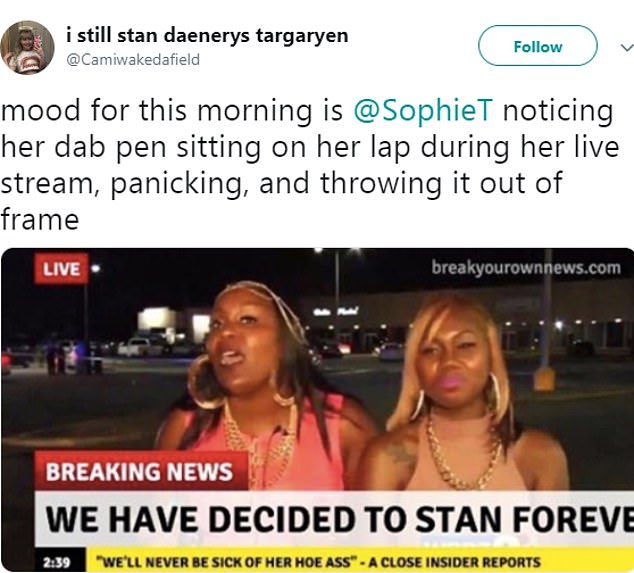Click the @Camiwakedafield handle
This screenshot has width=634, height=573.
coord(133,60)
